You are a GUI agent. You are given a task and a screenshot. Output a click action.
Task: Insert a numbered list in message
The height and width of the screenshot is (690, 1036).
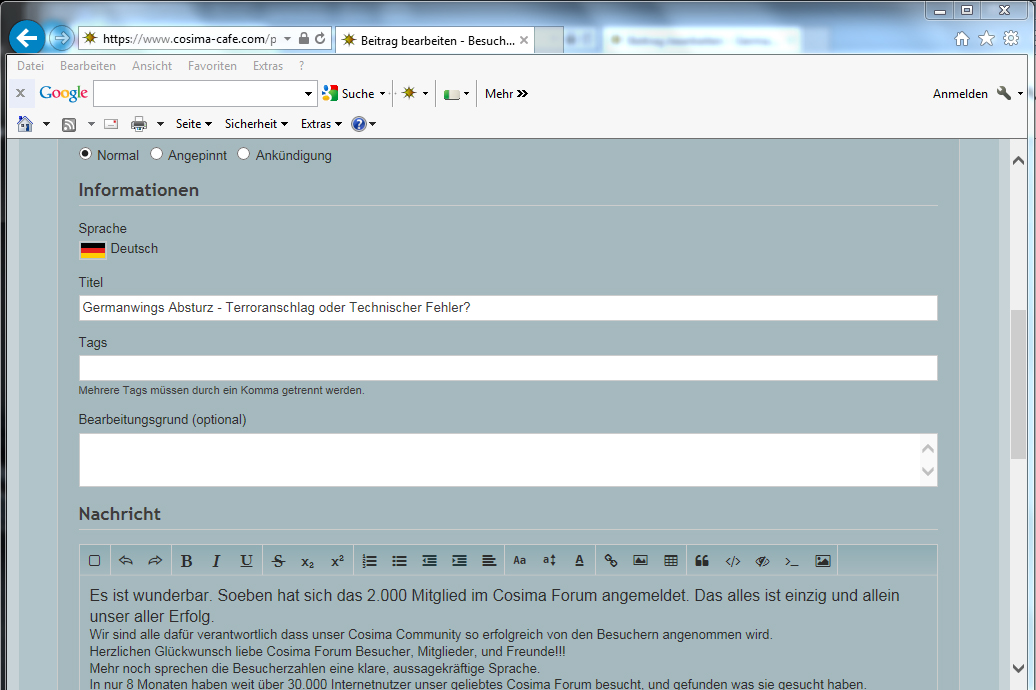point(369,561)
